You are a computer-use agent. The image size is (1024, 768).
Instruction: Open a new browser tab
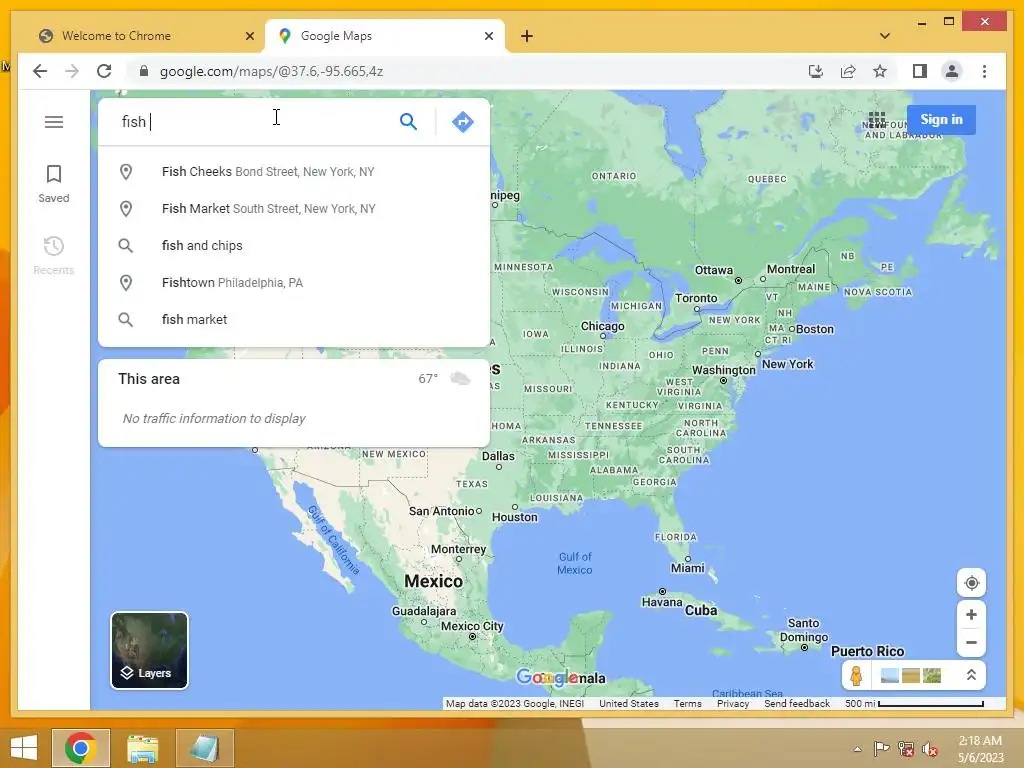[527, 36]
